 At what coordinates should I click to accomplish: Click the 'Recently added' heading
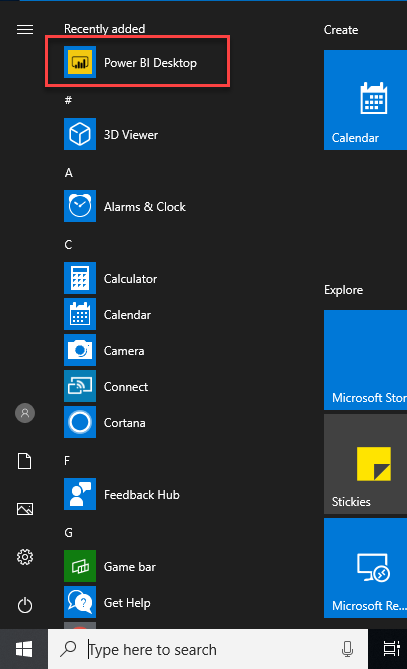click(x=105, y=29)
